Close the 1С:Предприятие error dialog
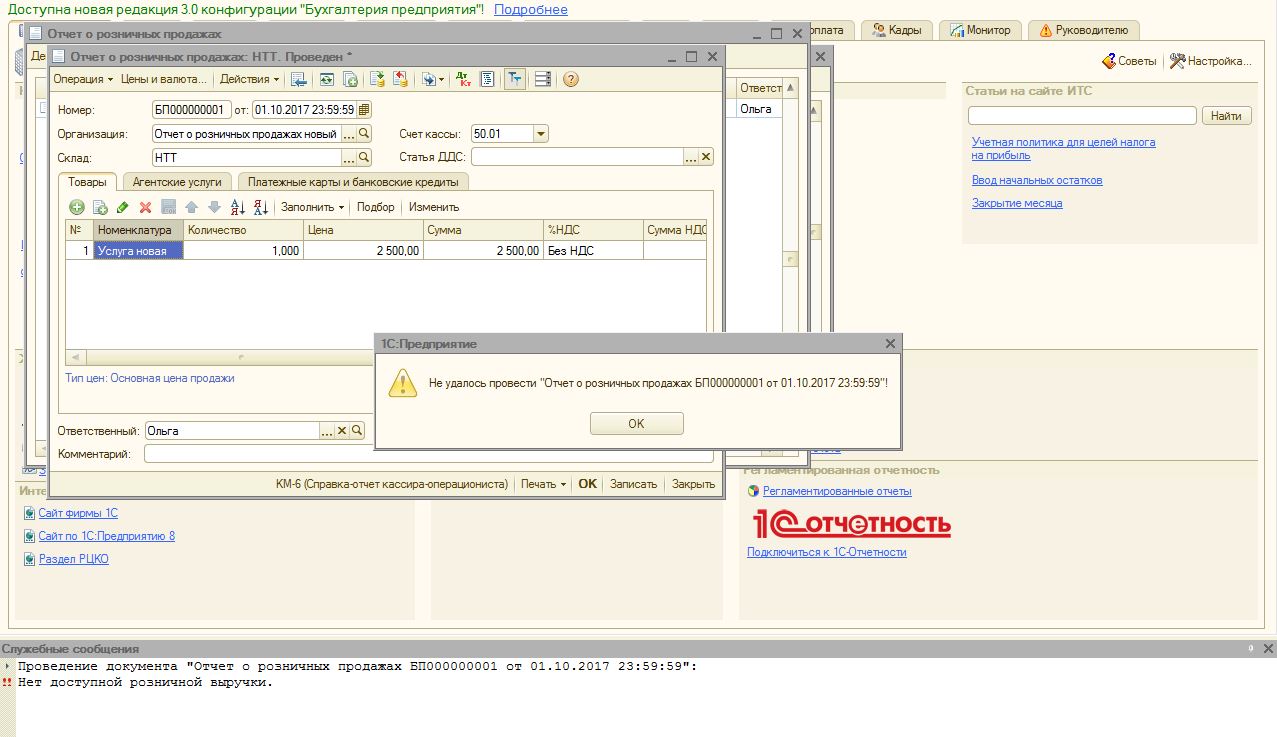Viewport: 1277px width, 737px height. (890, 343)
